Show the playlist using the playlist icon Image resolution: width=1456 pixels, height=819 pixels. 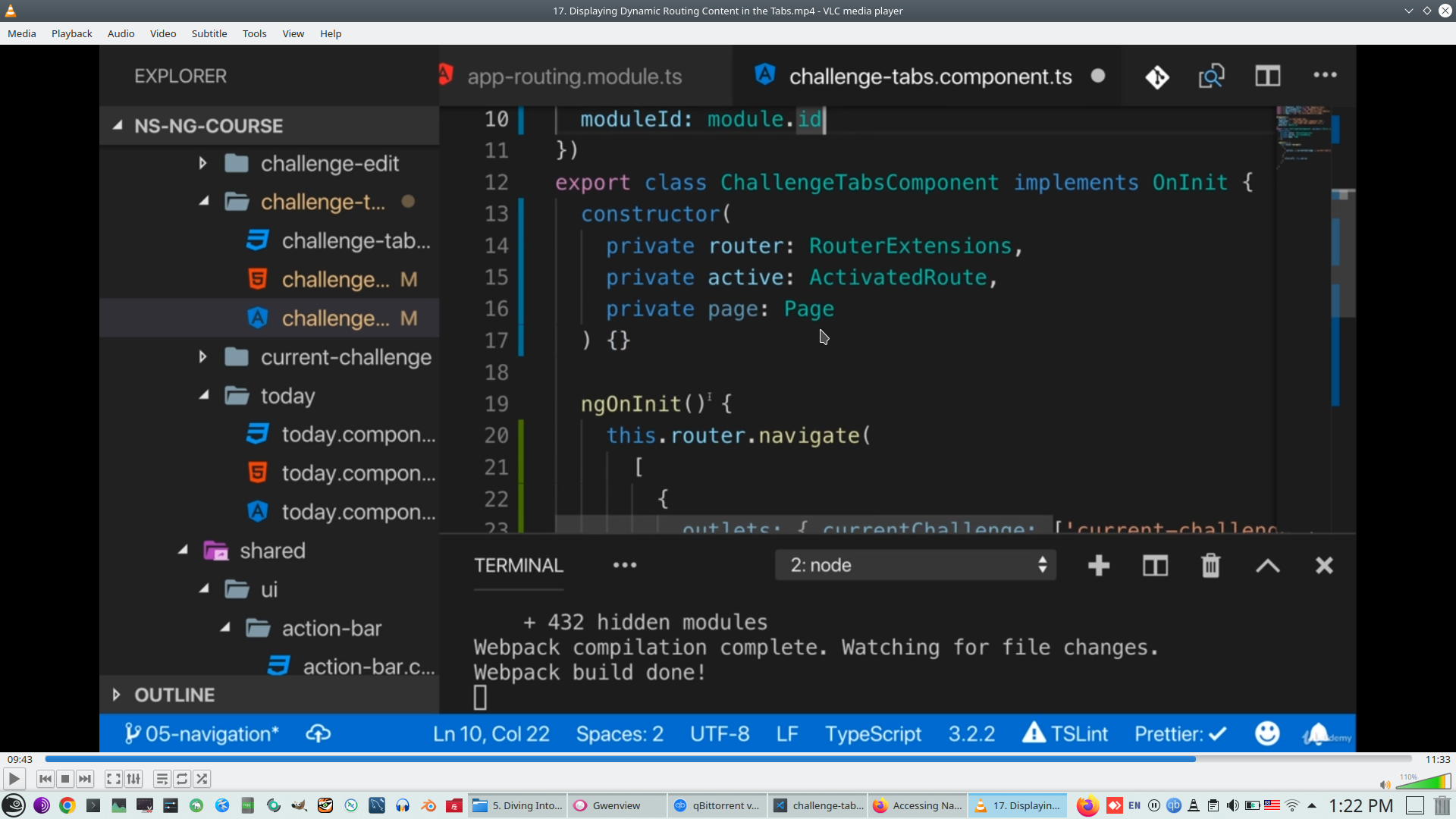[x=162, y=779]
